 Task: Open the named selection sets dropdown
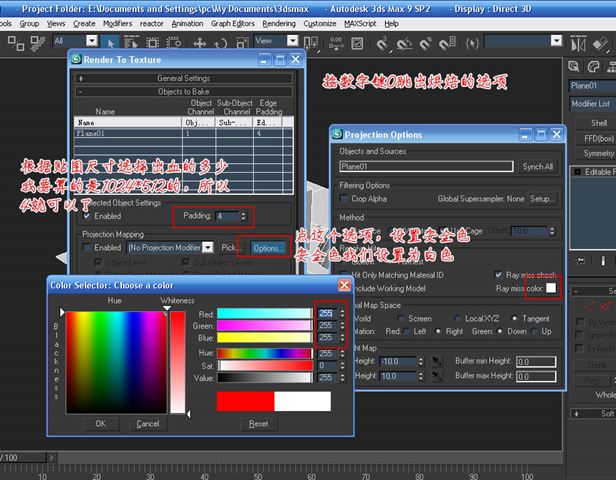tap(556, 40)
